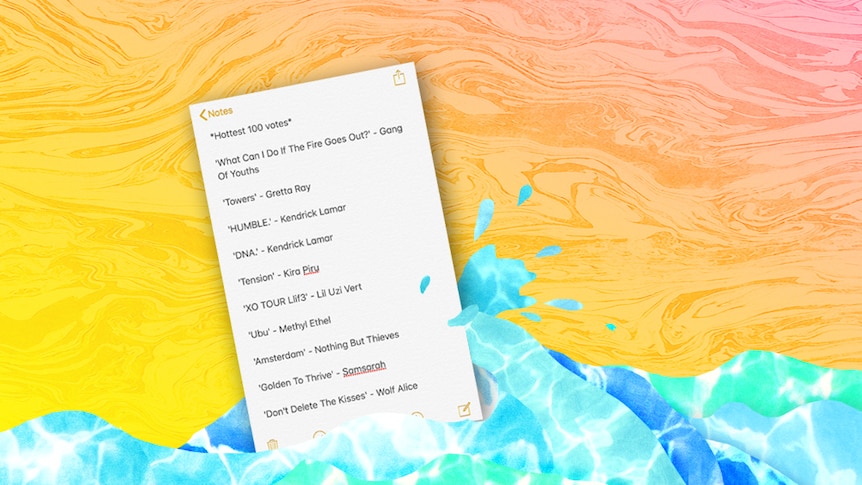Select the 'Ubu' - Methyl Ethel line
The height and width of the screenshot is (485, 862).
[x=289, y=327]
